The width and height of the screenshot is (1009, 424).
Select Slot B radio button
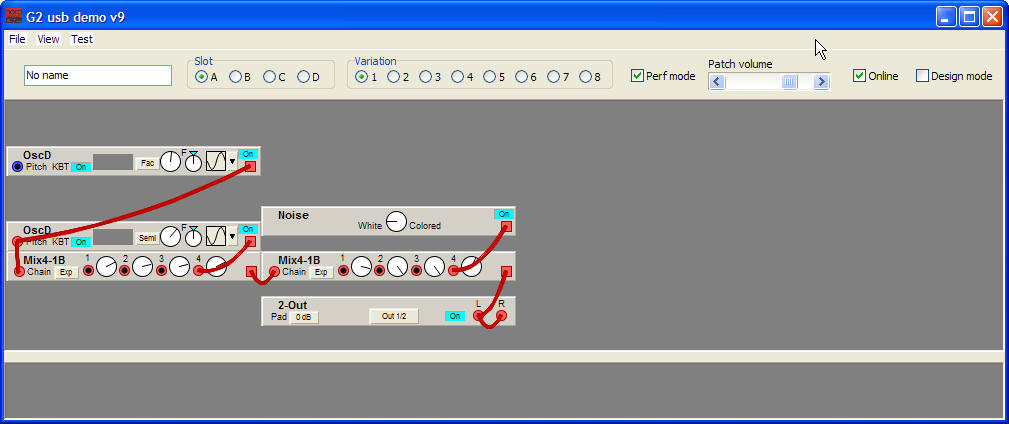pyautogui.click(x=235, y=77)
